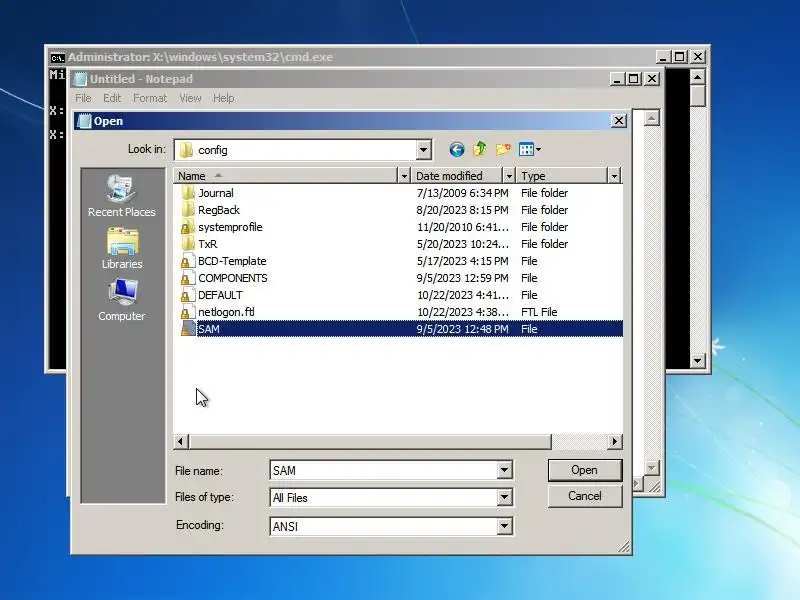Open the View menu icon in Open dialog

tap(530, 149)
